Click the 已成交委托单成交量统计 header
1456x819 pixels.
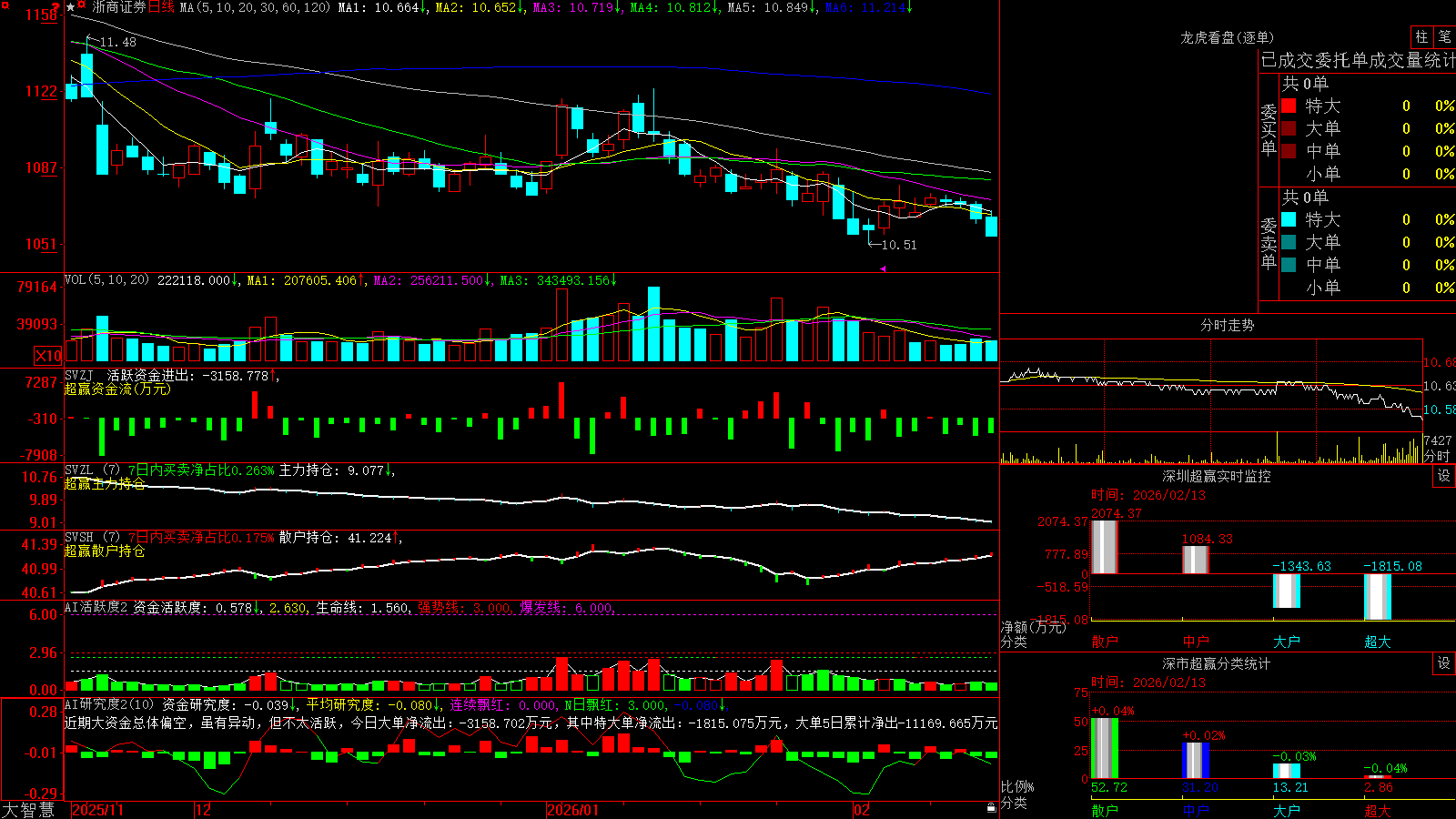click(1358, 60)
